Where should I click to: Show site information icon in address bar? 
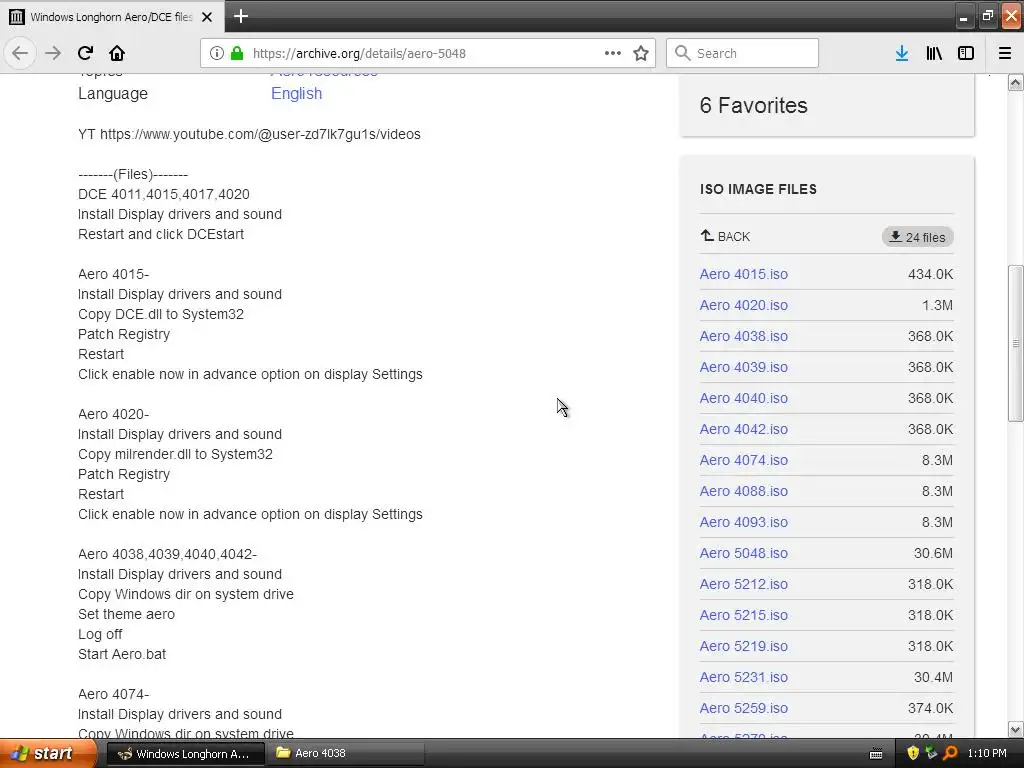[x=217, y=54]
